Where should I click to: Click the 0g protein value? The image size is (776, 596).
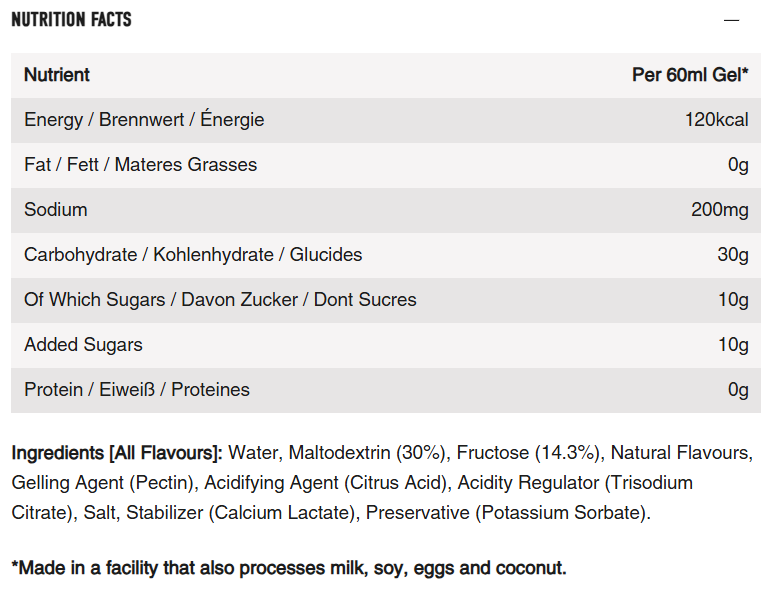pyautogui.click(x=738, y=390)
